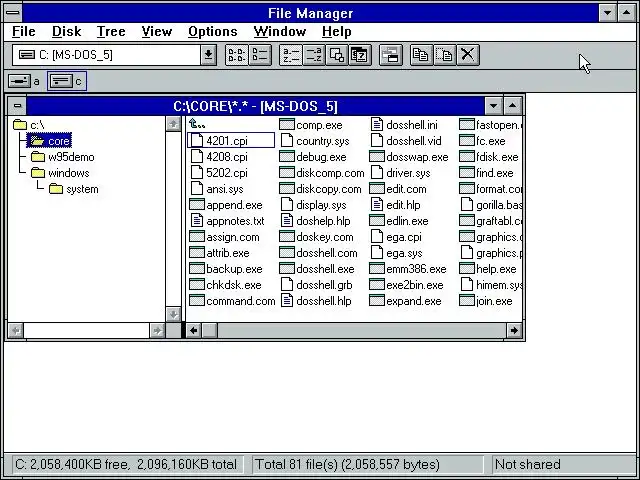The width and height of the screenshot is (640, 480).
Task: Click the view names only toolbar icon
Action: [237, 55]
